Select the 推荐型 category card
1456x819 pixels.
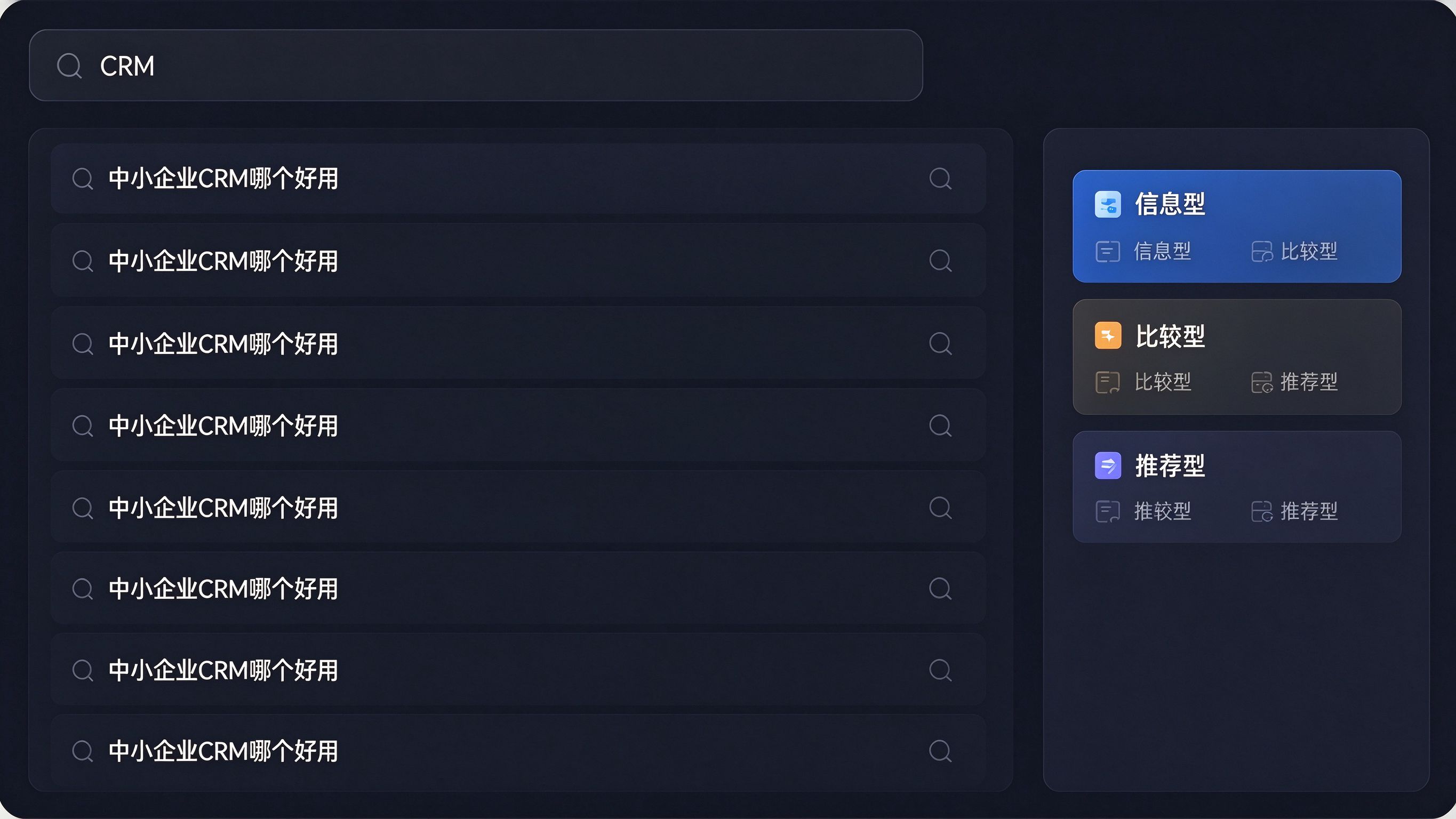(x=1237, y=487)
